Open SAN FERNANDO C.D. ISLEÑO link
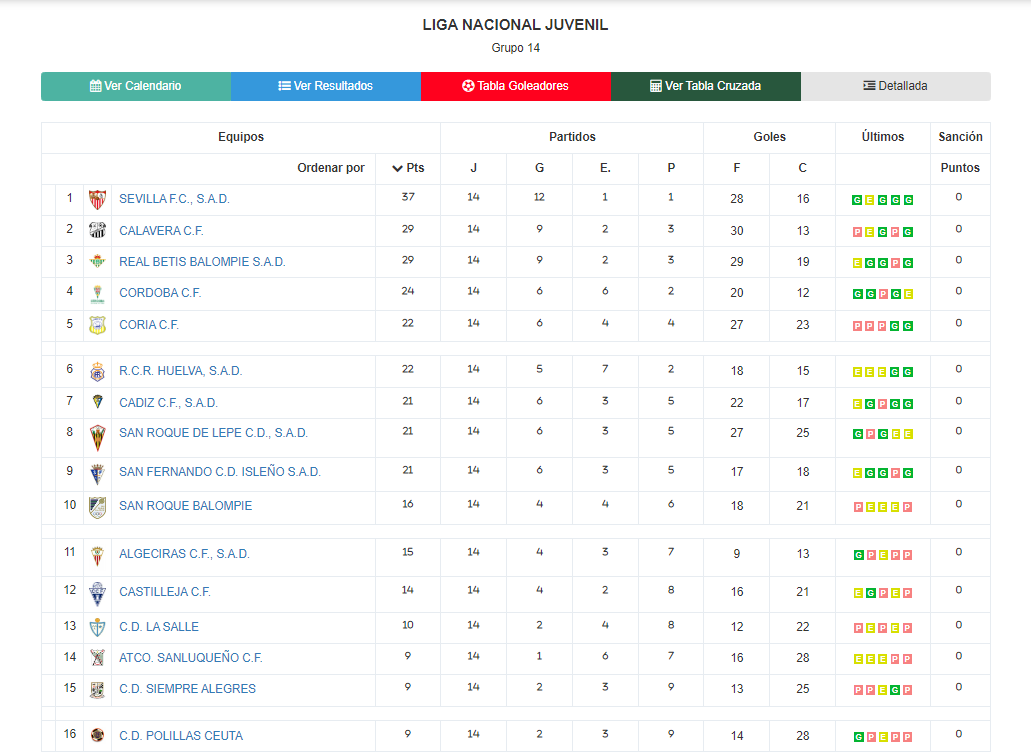The width and height of the screenshot is (1031, 756). tap(220, 471)
